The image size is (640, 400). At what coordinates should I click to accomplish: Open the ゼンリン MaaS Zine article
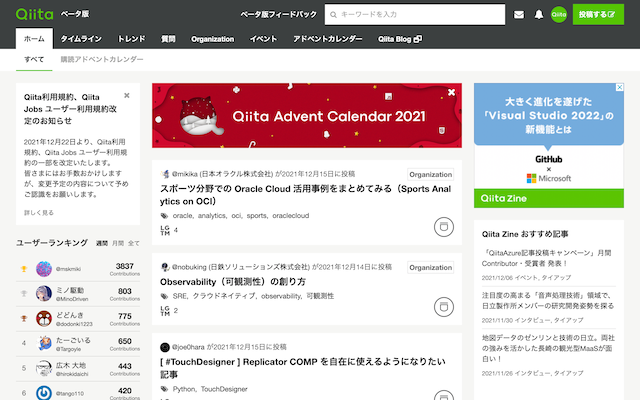548,348
